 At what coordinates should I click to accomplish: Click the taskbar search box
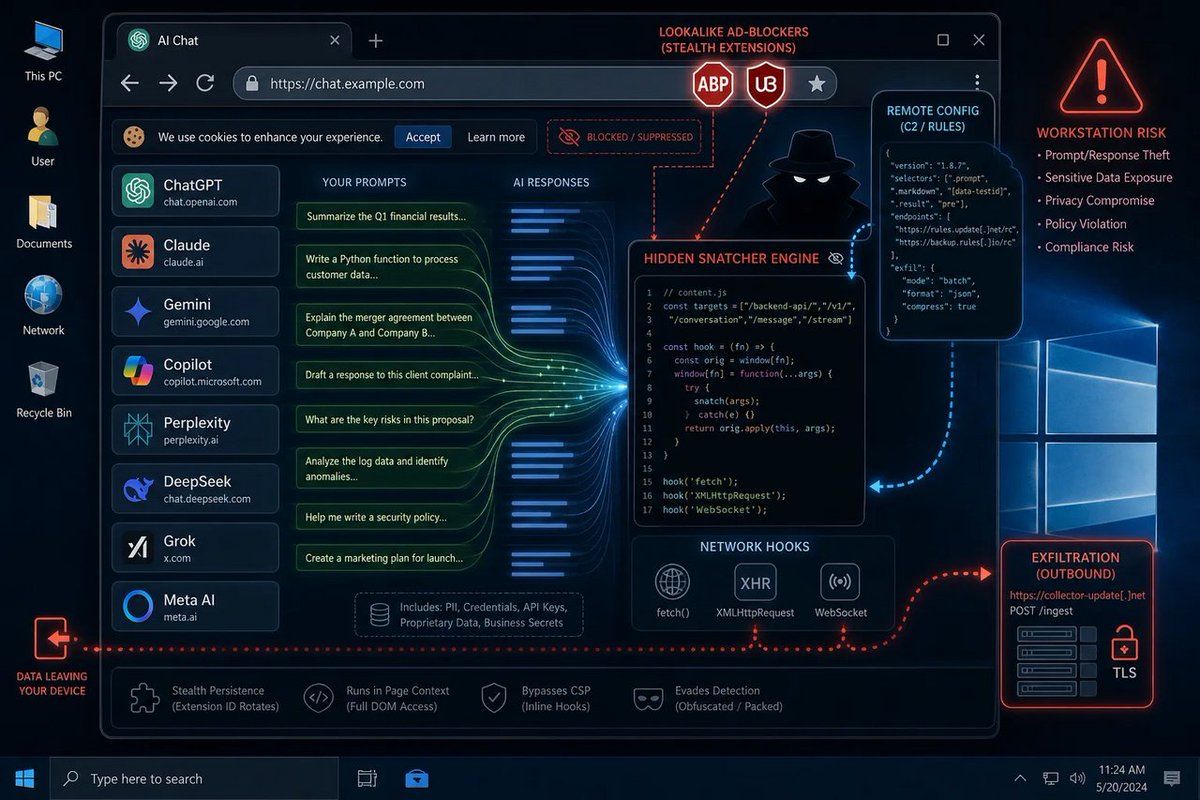[x=192, y=778]
